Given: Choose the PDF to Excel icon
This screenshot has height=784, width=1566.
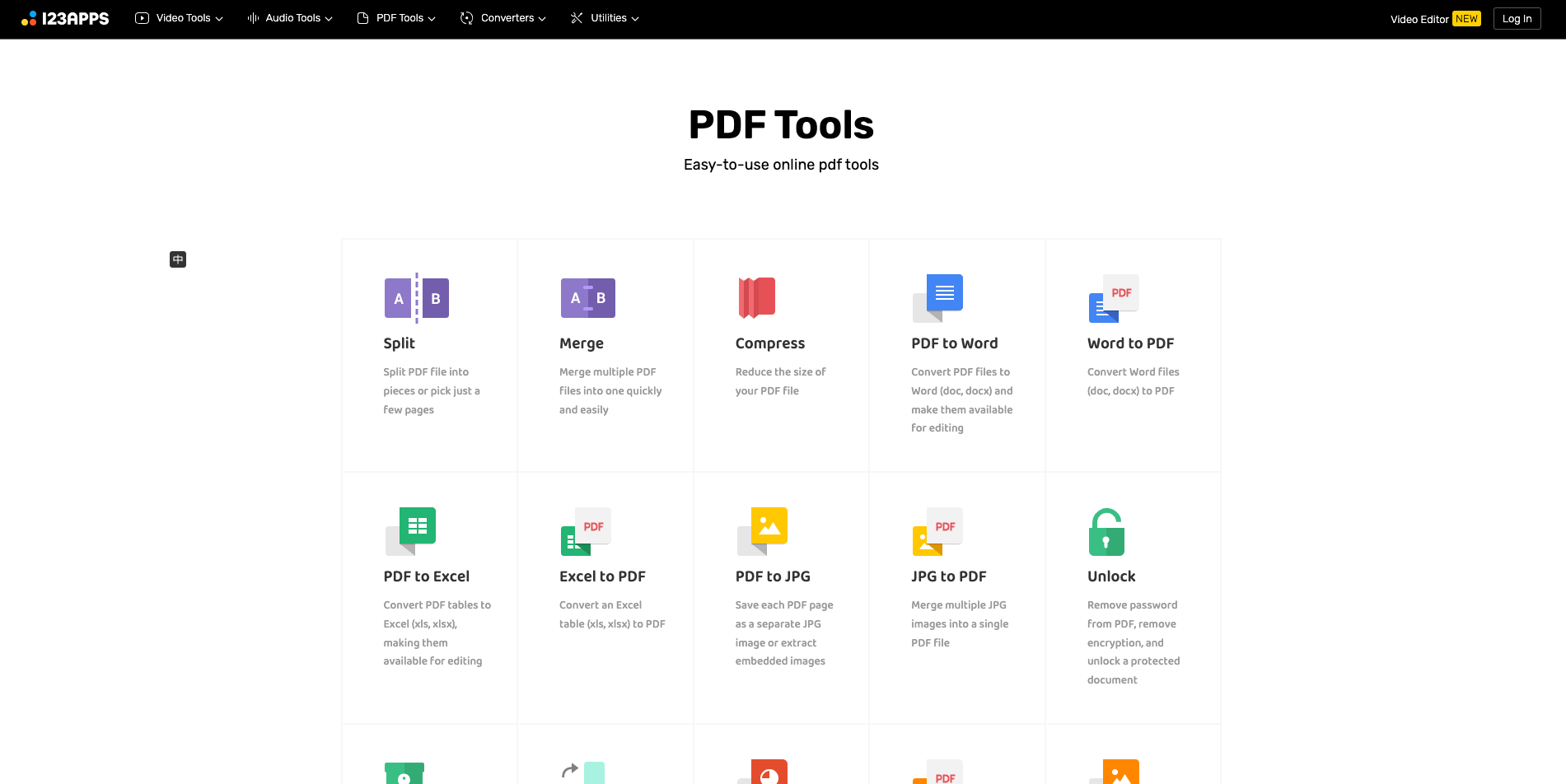Looking at the screenshot, I should click(410, 530).
